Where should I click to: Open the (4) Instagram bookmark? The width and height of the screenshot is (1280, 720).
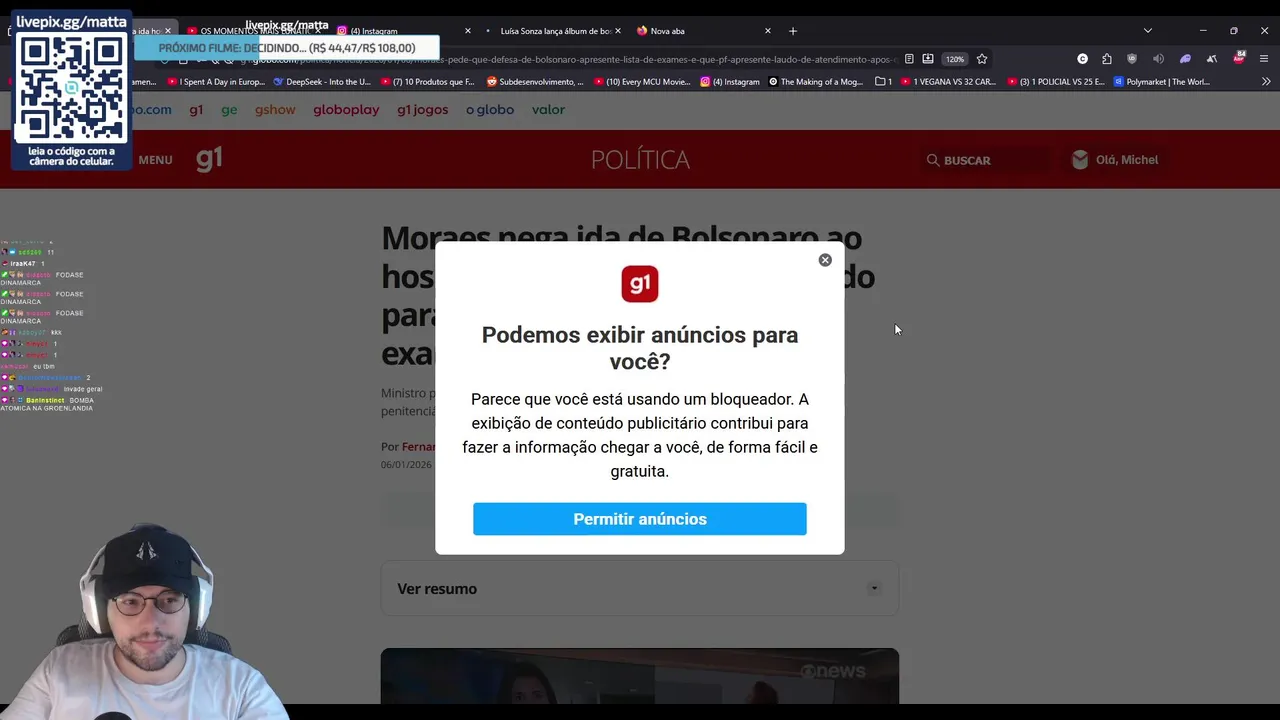click(730, 82)
